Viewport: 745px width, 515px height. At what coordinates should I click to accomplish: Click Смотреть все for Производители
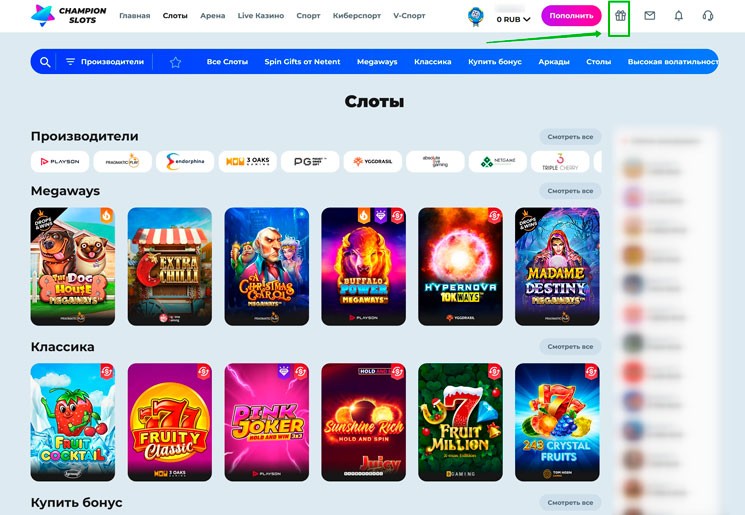coord(570,137)
